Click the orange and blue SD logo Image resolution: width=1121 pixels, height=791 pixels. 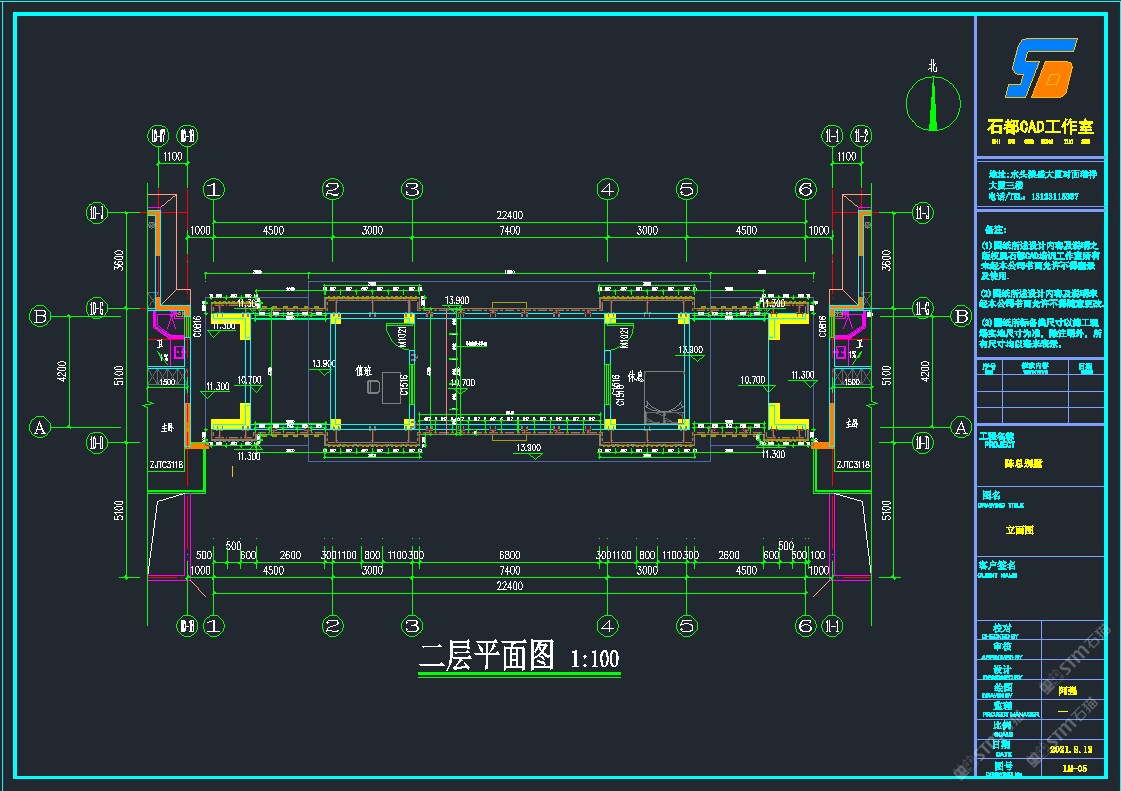pos(1040,68)
